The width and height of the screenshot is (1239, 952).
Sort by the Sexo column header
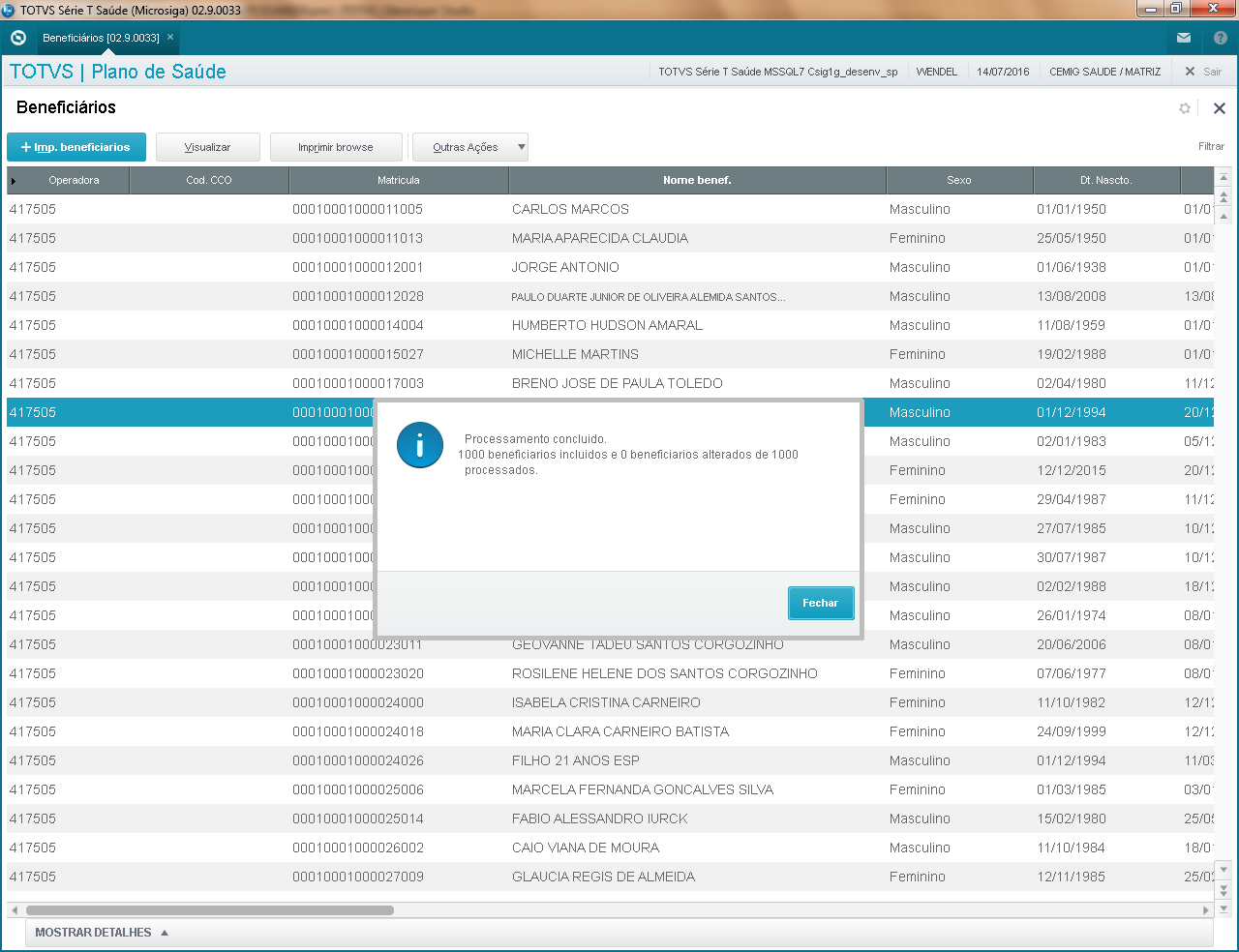[959, 180]
